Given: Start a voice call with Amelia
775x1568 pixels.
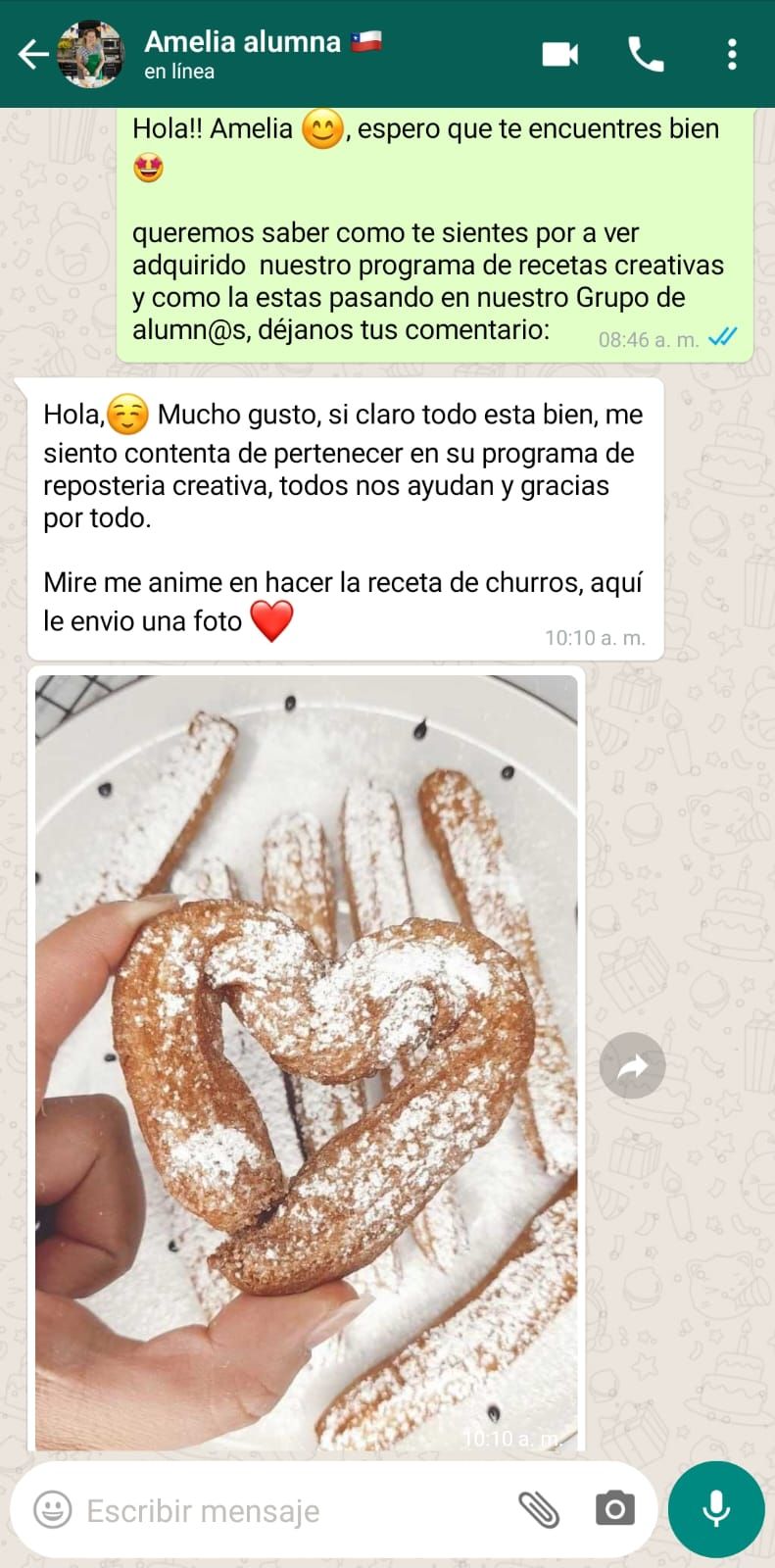Looking at the screenshot, I should point(646,54).
